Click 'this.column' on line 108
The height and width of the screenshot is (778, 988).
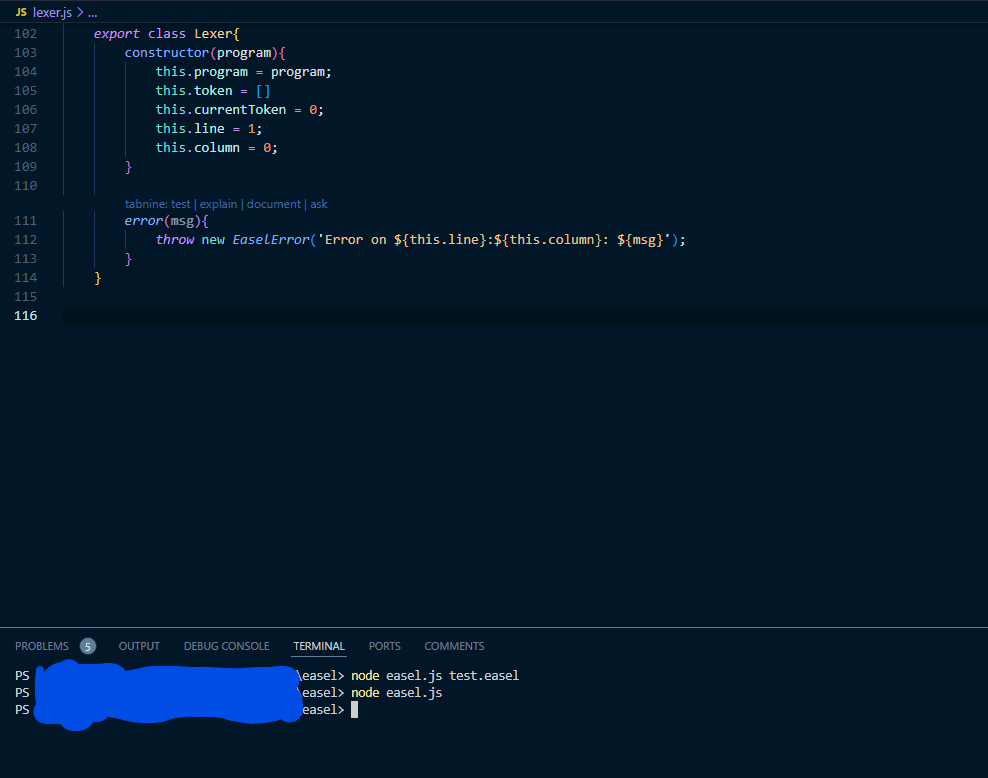[197, 147]
